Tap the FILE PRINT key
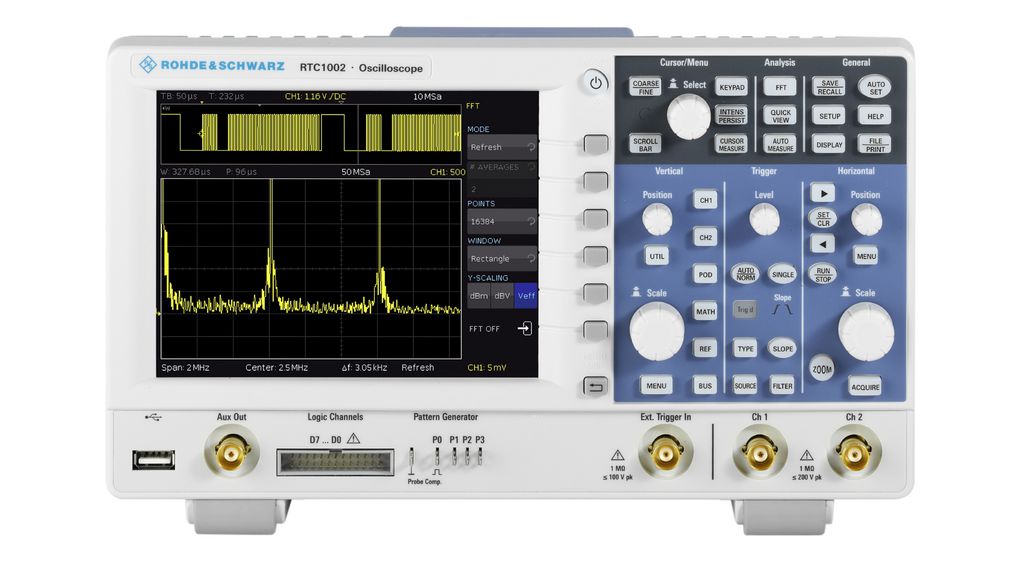The width and height of the screenshot is (1020, 570). click(x=876, y=144)
